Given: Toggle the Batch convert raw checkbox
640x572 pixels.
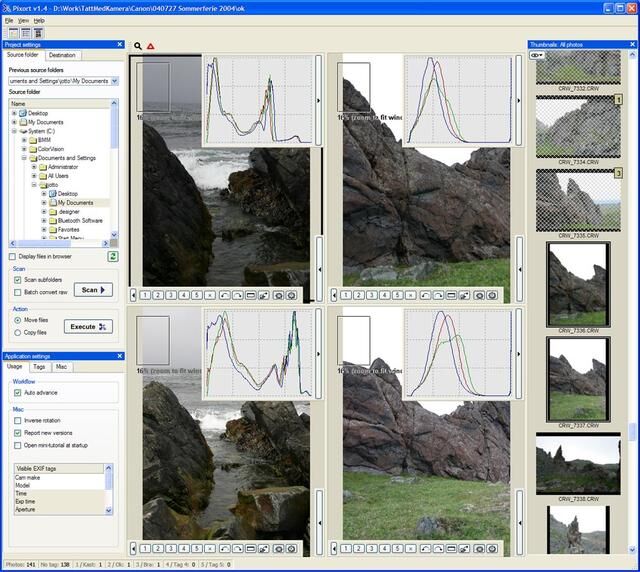Looking at the screenshot, I should tap(18, 292).
